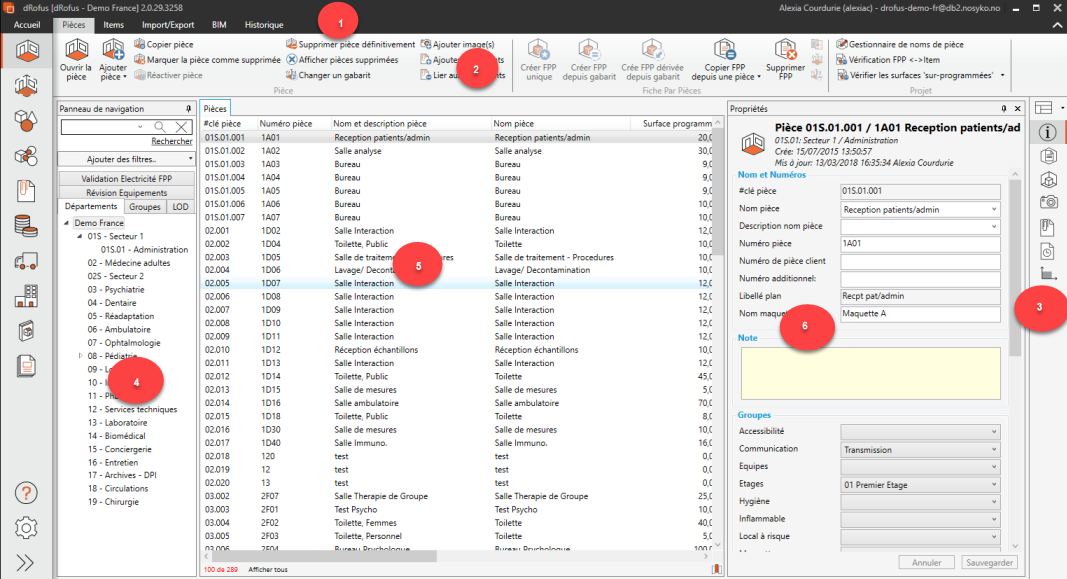
Task: Click the Ouvrir la pièce icon
Action: [x=77, y=51]
